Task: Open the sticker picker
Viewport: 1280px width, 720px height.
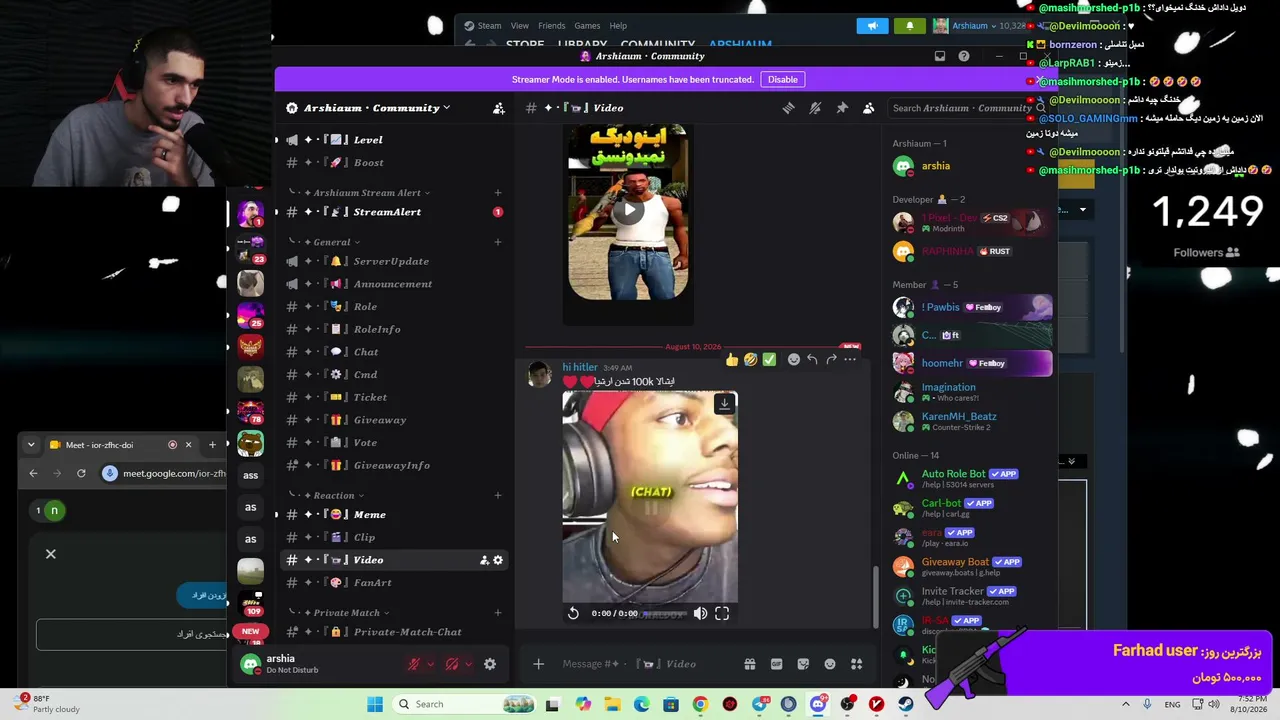Action: [x=803, y=664]
